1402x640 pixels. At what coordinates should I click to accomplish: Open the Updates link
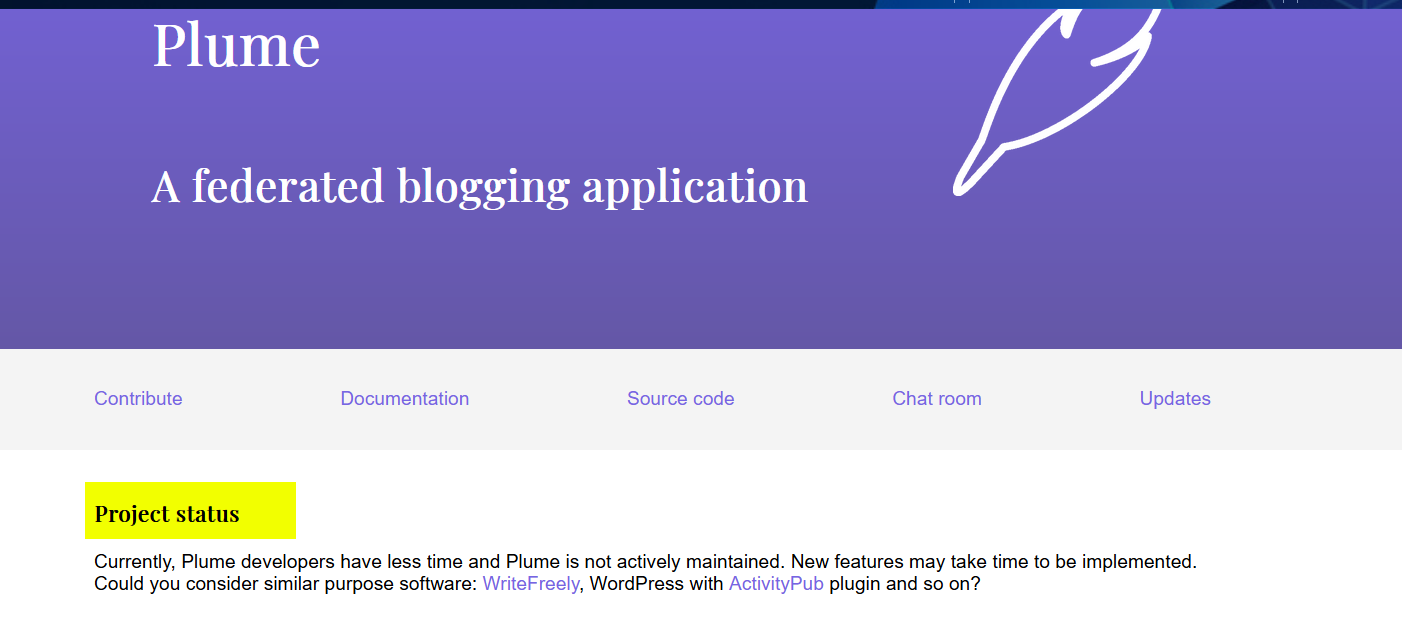(x=1175, y=398)
